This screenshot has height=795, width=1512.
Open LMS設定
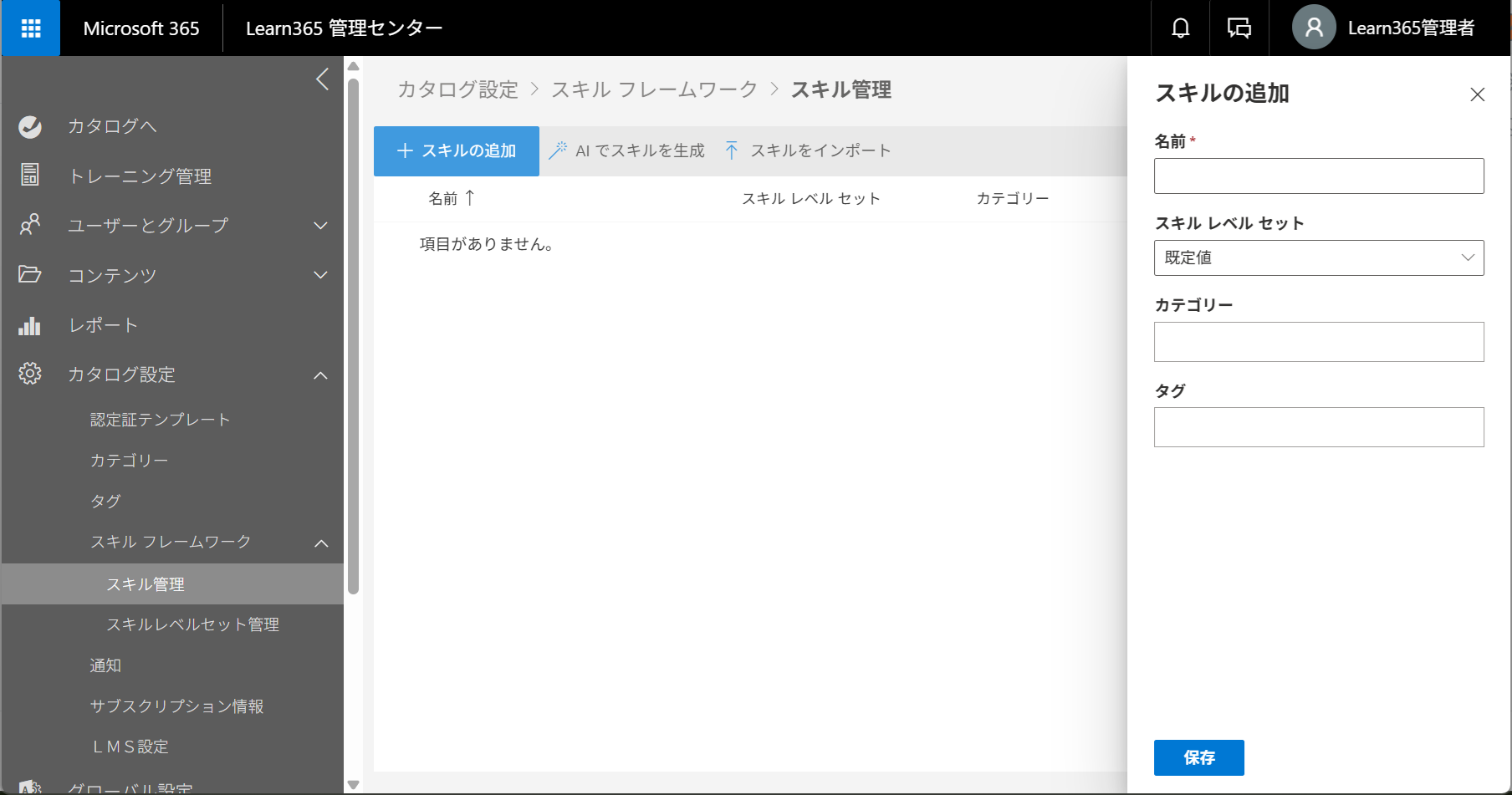coord(130,747)
